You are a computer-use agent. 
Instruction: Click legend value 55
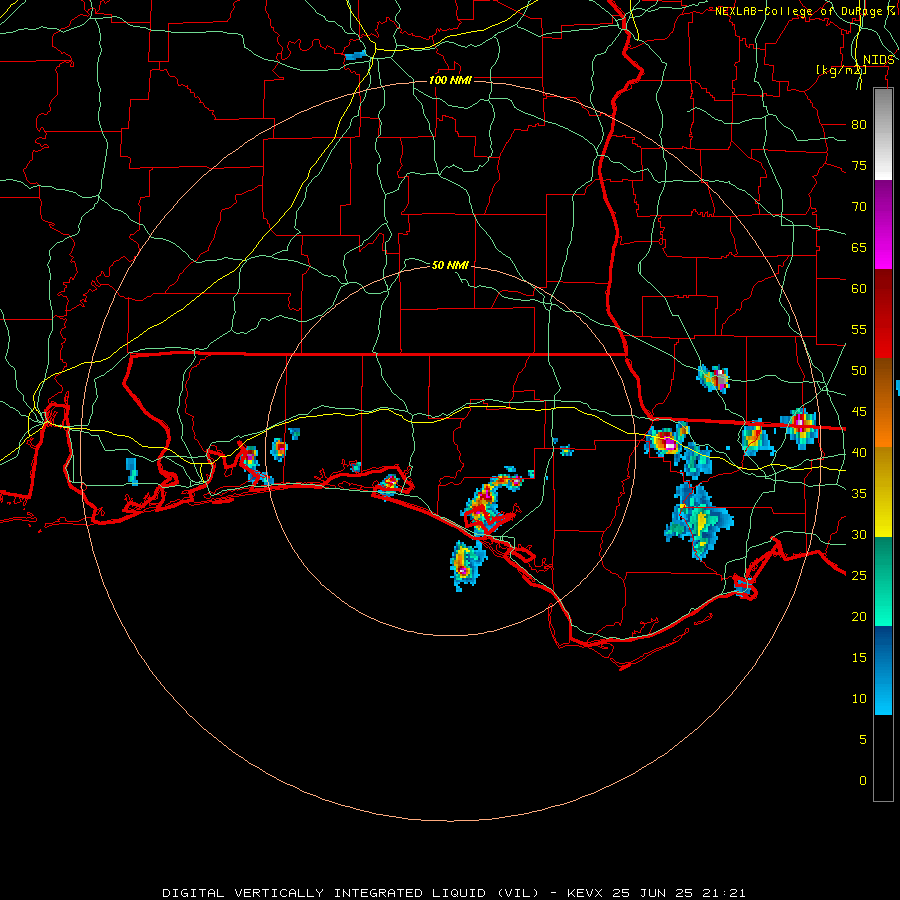tap(859, 329)
